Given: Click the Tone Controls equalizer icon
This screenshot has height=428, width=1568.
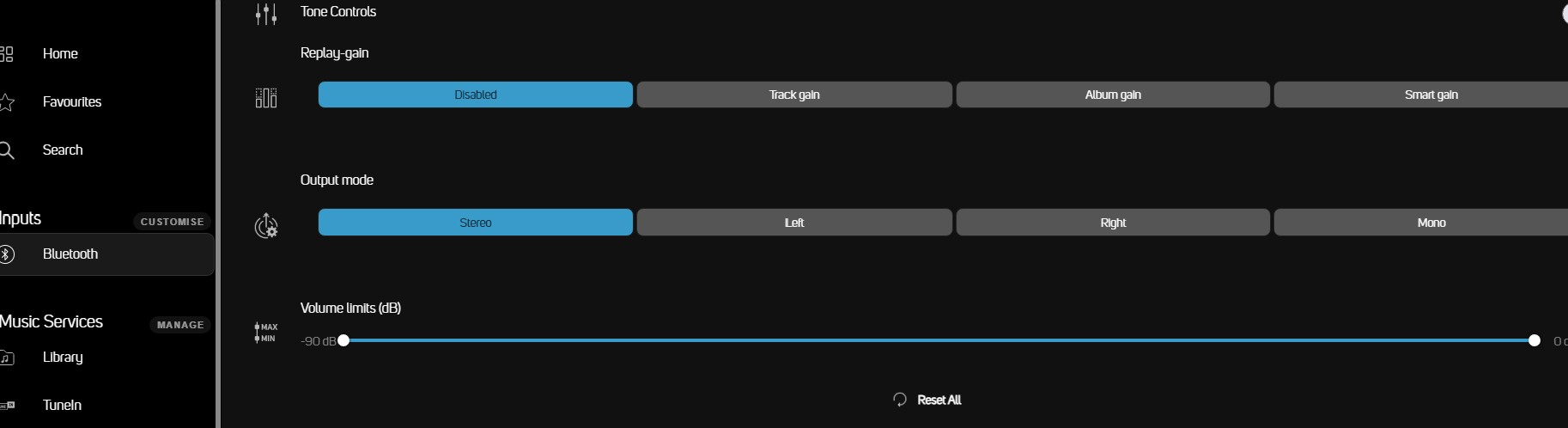Looking at the screenshot, I should coord(266,13).
